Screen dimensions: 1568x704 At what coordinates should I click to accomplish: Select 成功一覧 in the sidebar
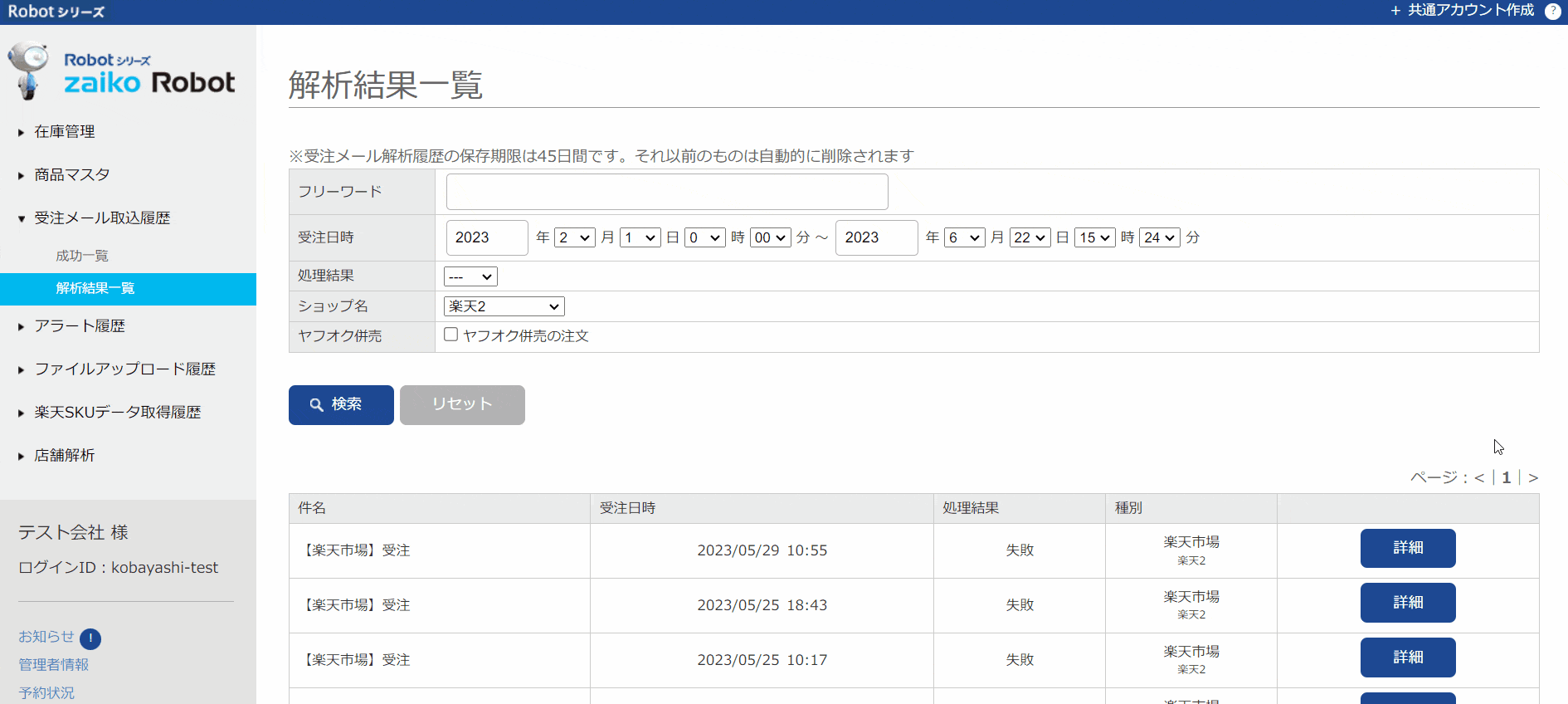tap(82, 256)
